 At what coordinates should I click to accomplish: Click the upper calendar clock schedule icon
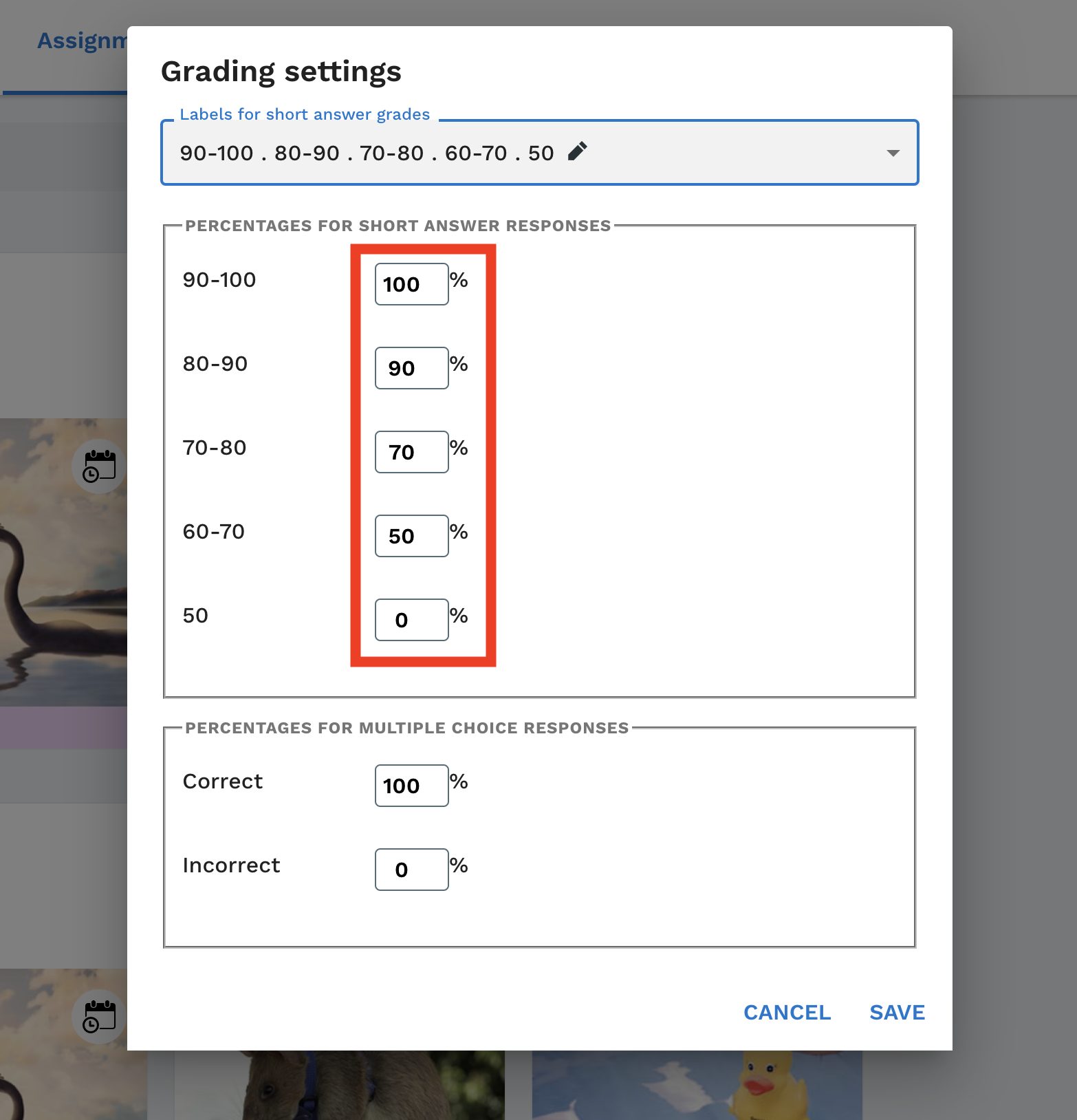(x=99, y=466)
